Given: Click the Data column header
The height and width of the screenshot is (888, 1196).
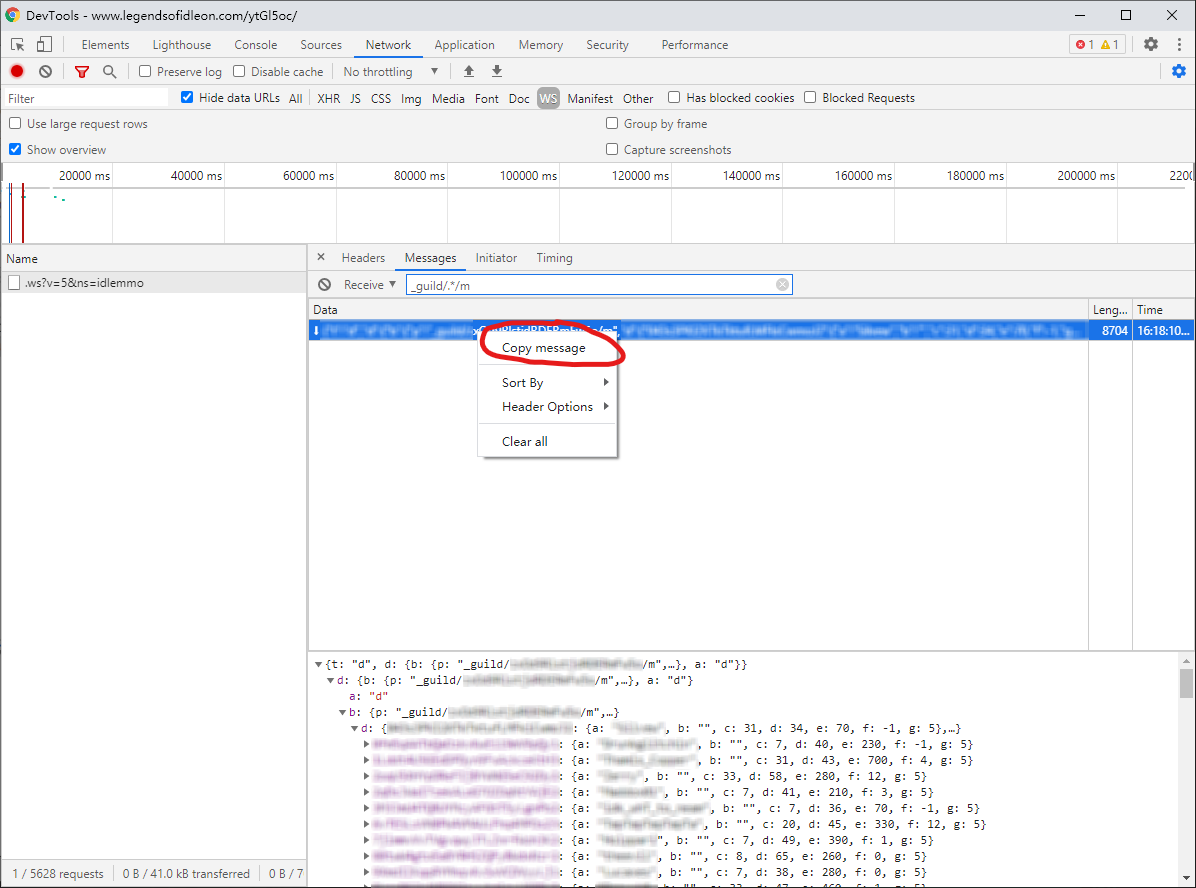Looking at the screenshot, I should 698,310.
